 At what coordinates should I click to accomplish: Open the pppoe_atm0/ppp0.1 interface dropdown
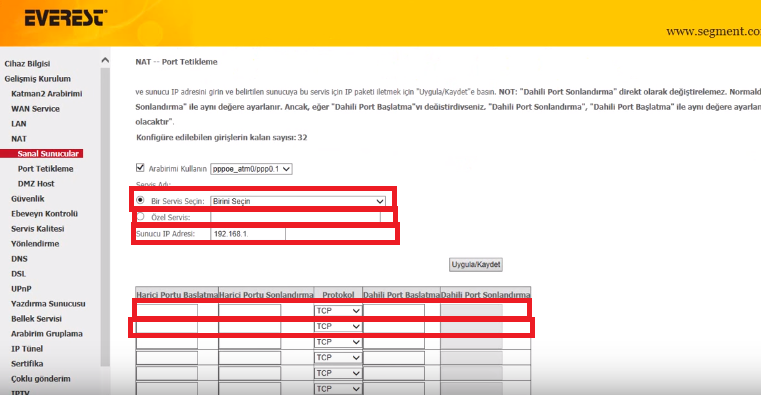click(x=251, y=169)
